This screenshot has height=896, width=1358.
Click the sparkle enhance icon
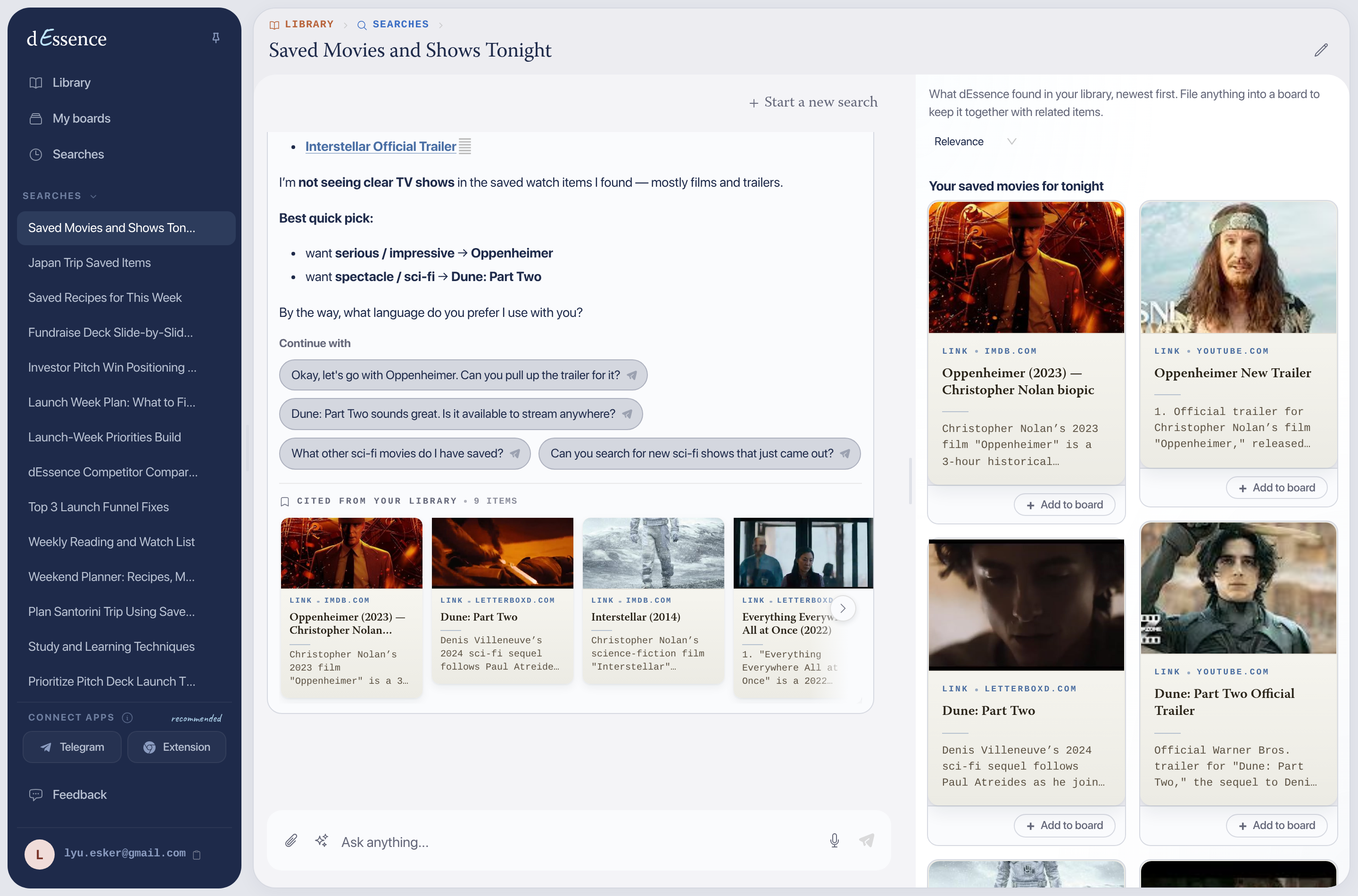pyautogui.click(x=322, y=840)
